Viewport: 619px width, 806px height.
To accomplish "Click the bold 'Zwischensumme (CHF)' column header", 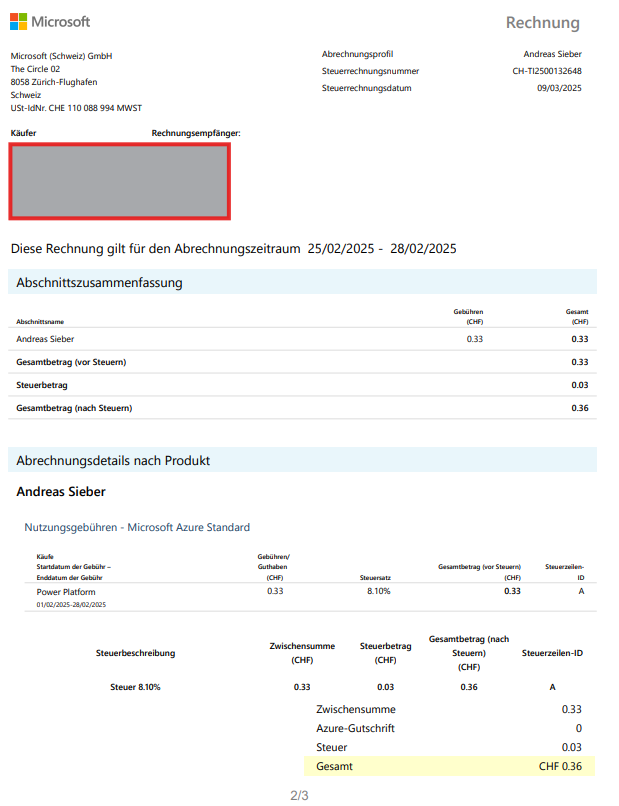I will point(302,653).
